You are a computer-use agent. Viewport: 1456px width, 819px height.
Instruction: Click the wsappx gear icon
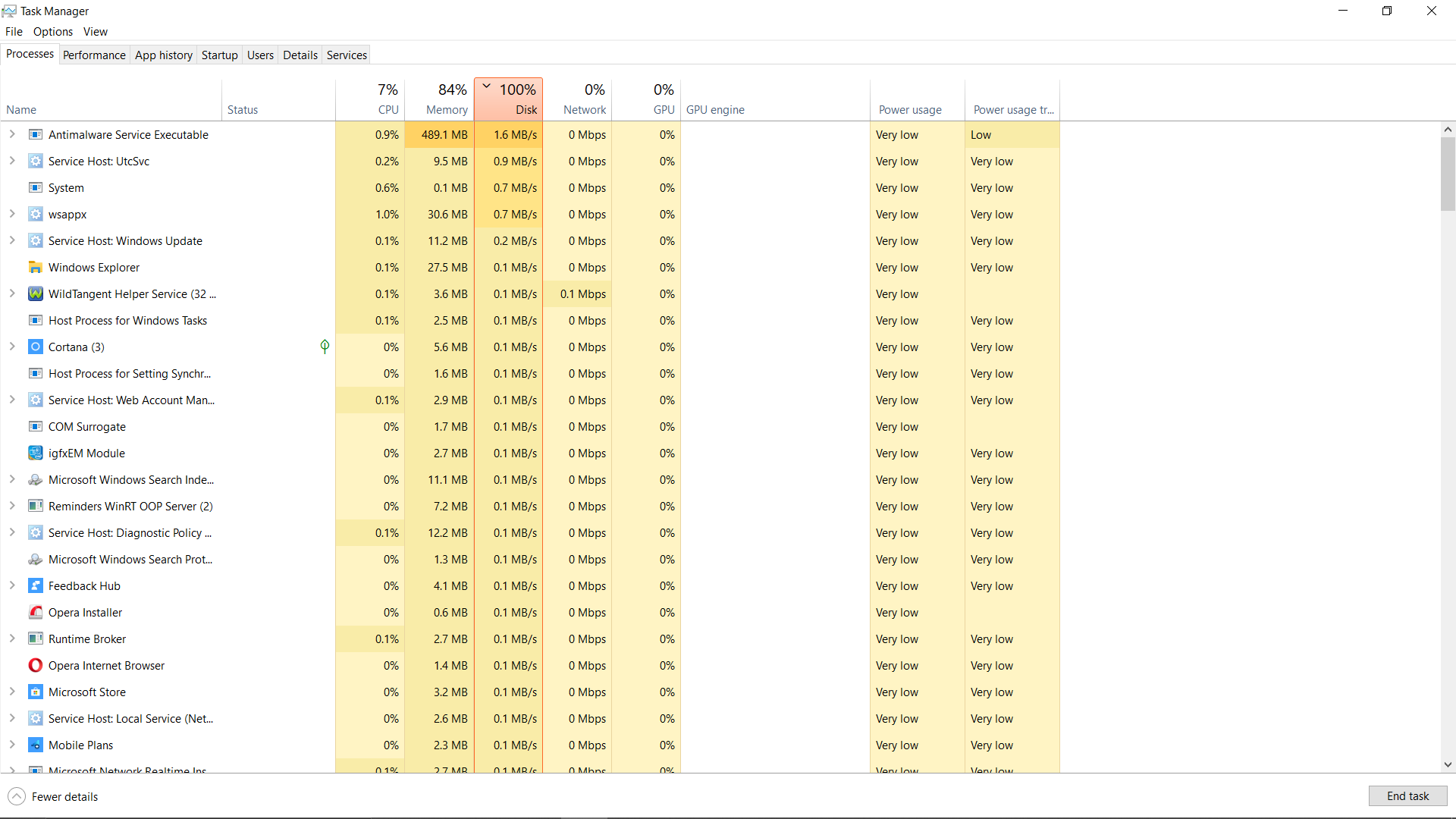(36, 215)
